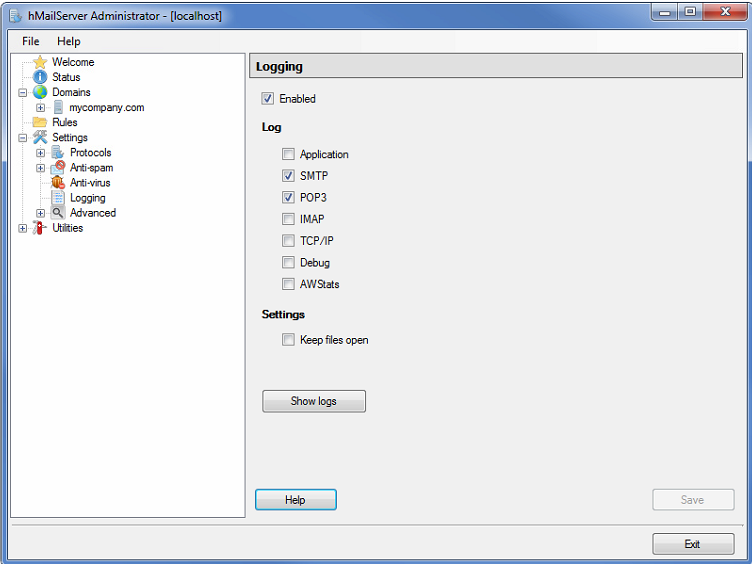Image resolution: width=752 pixels, height=564 pixels.
Task: Disable SMTP logging checkbox
Action: click(288, 176)
